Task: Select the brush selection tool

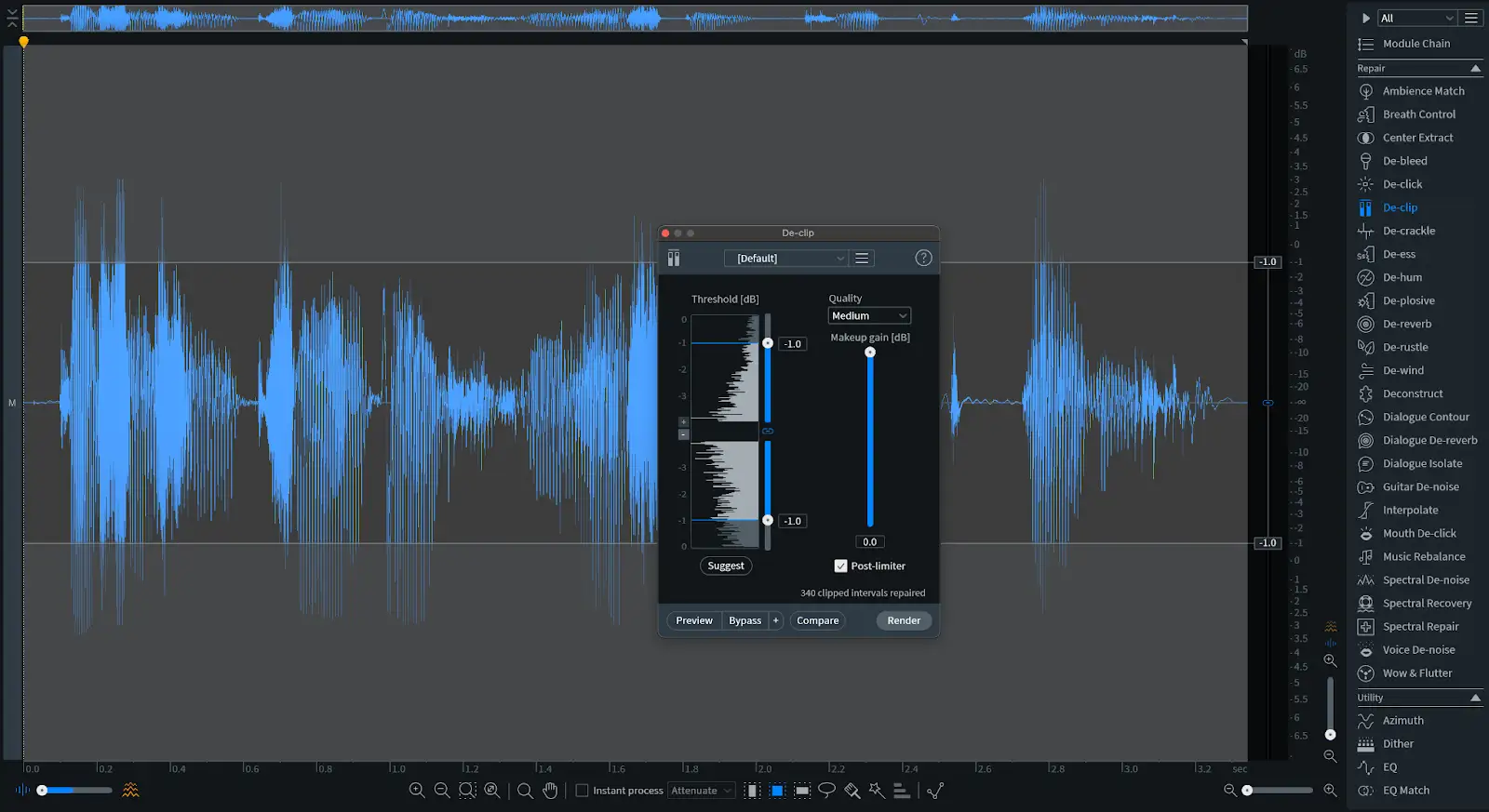Action: point(852,791)
